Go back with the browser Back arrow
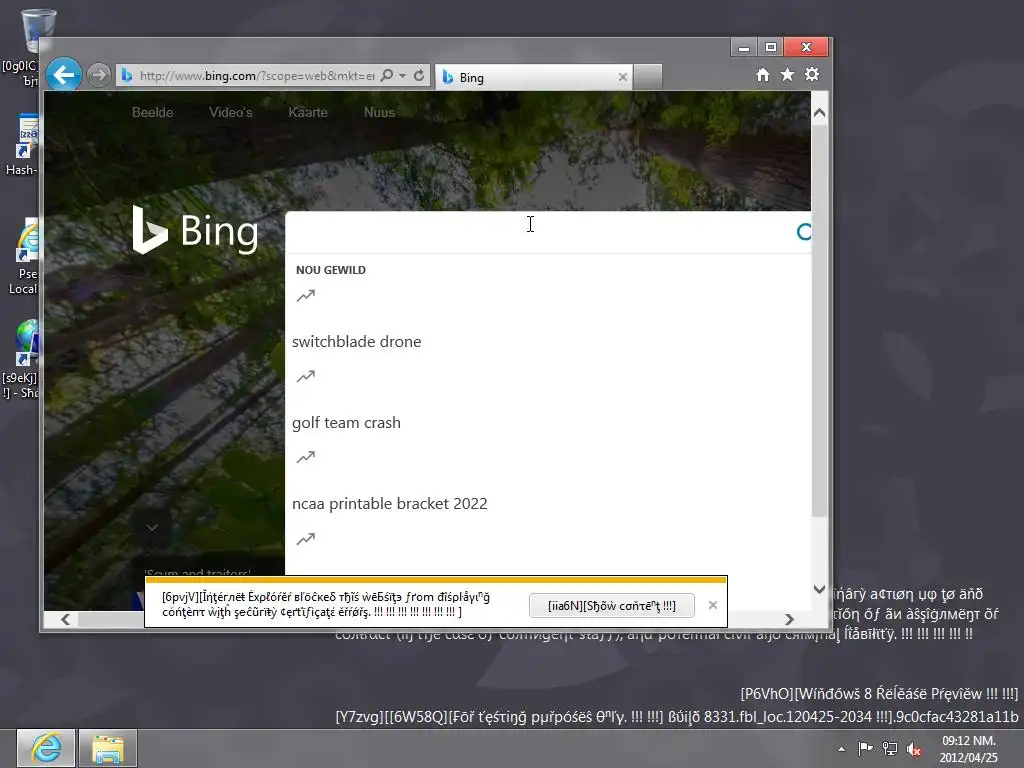This screenshot has height=768, width=1024. [x=63, y=75]
